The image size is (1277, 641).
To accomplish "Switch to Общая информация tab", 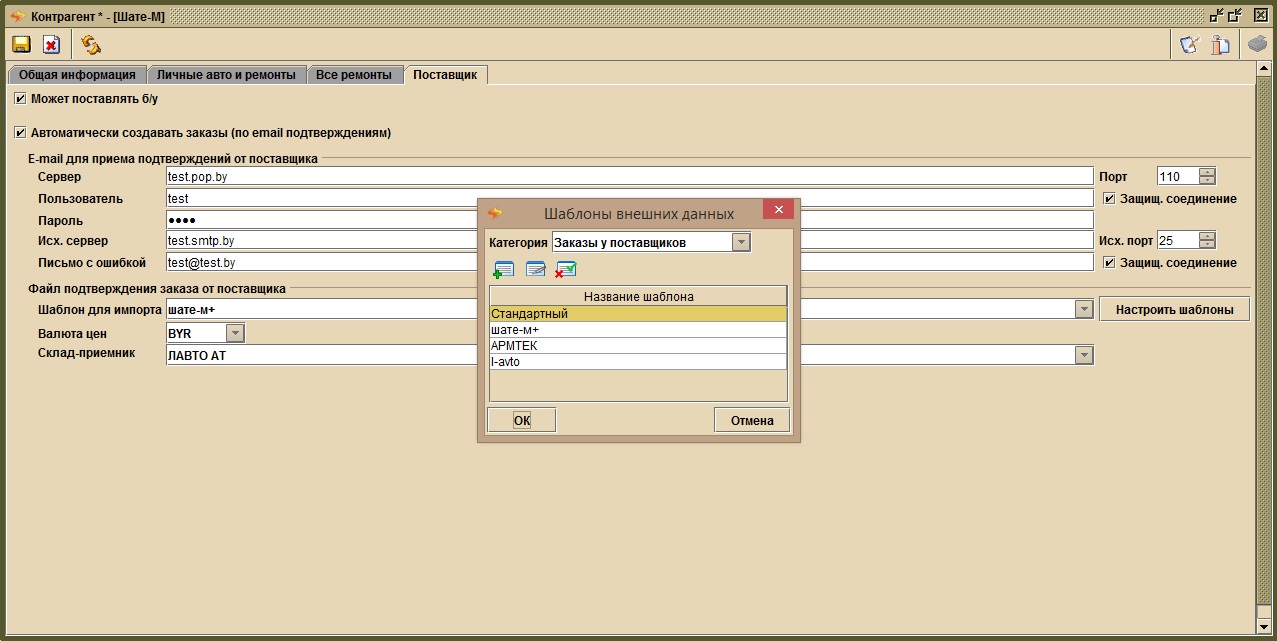I will tap(77, 75).
